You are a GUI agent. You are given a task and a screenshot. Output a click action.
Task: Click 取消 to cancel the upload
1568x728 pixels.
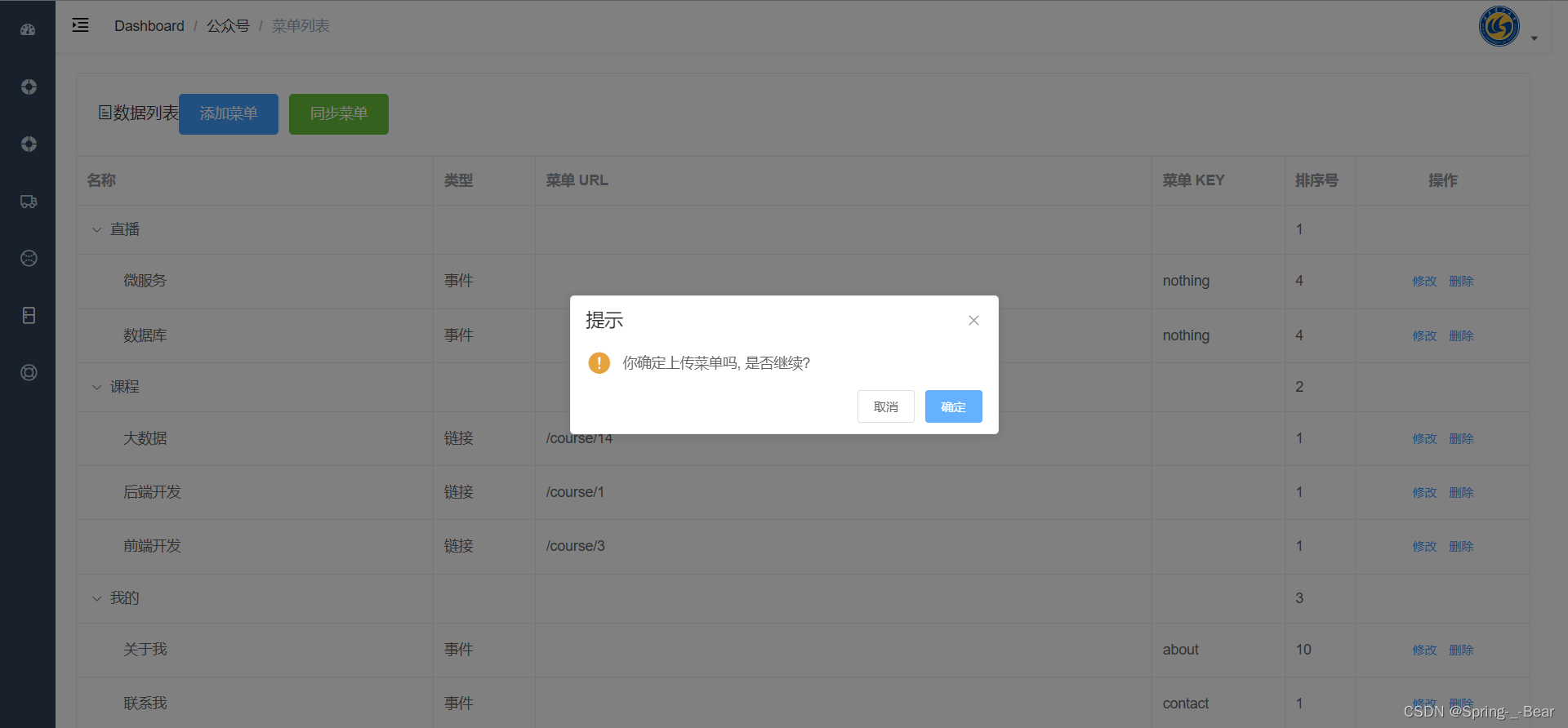[885, 406]
